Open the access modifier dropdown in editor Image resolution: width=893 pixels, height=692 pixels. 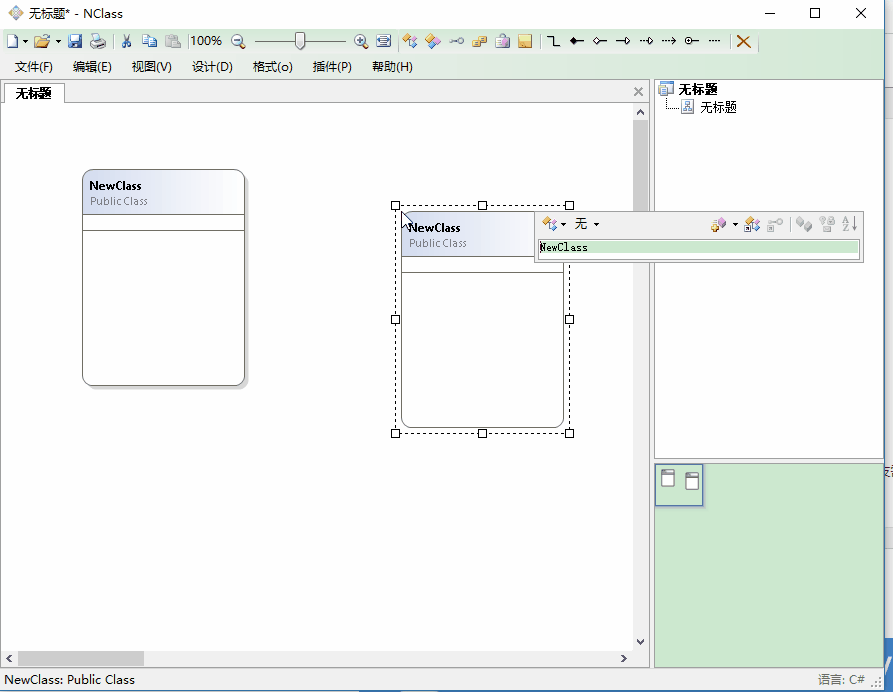554,224
